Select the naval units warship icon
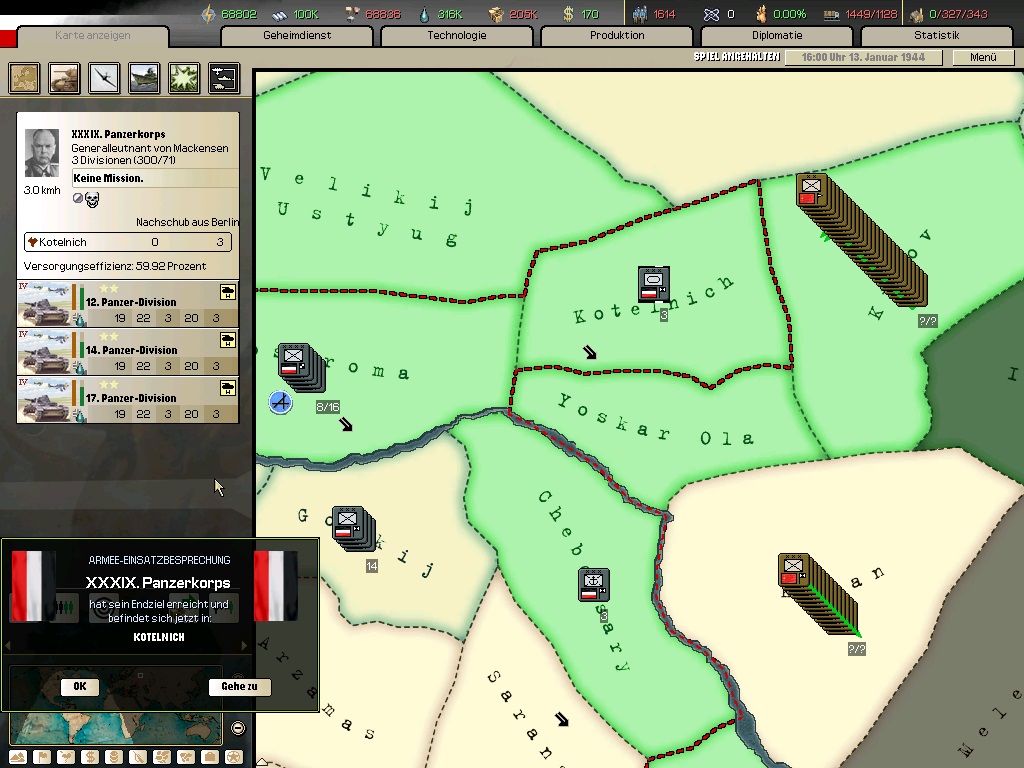Image resolution: width=1024 pixels, height=768 pixels. pos(144,78)
